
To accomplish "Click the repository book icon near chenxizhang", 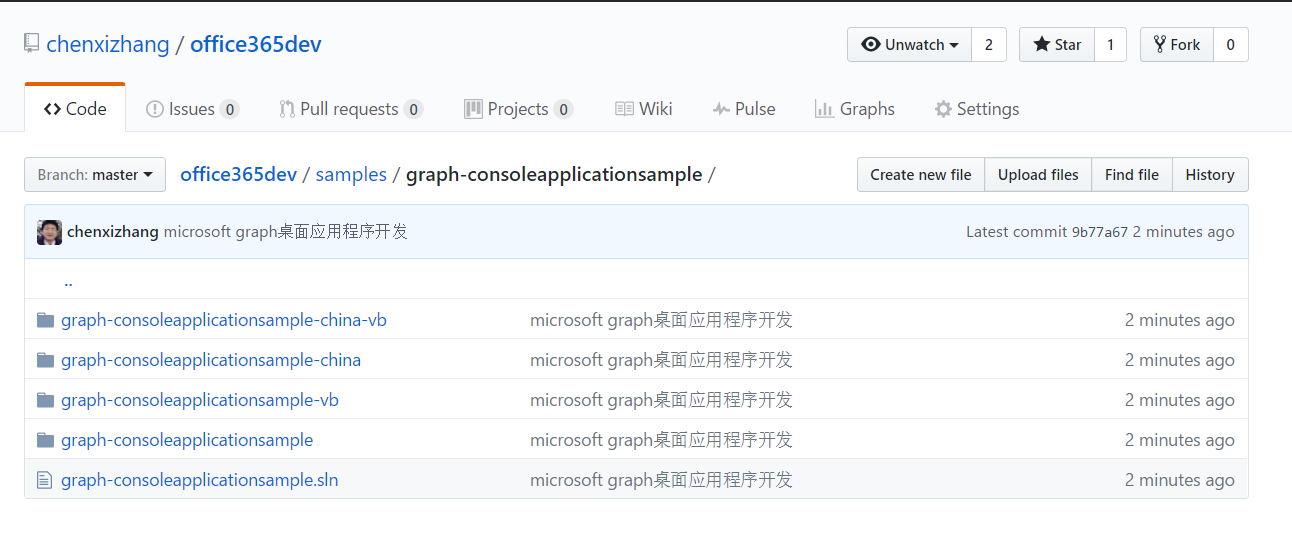I will tap(32, 44).
